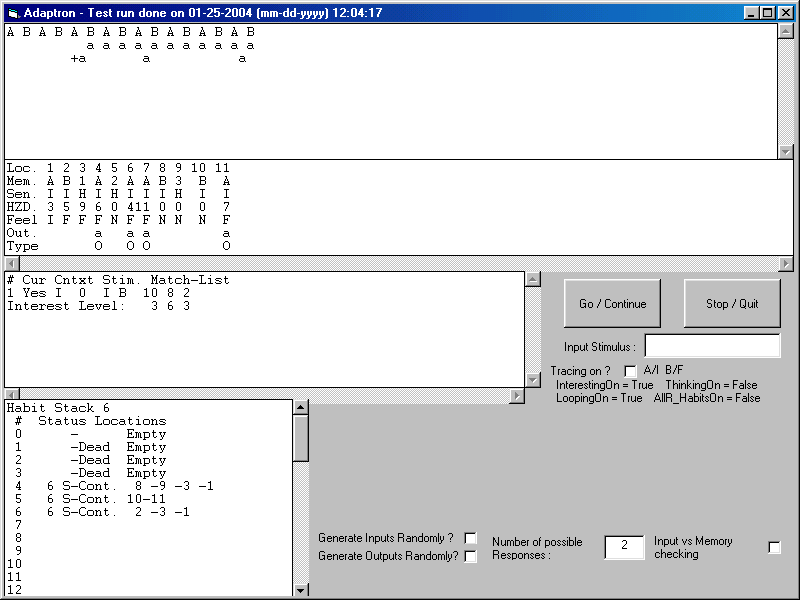Screen dimensions: 800x600
Task: Tick the Input vs Memory checking checkbox
Action: point(774,547)
